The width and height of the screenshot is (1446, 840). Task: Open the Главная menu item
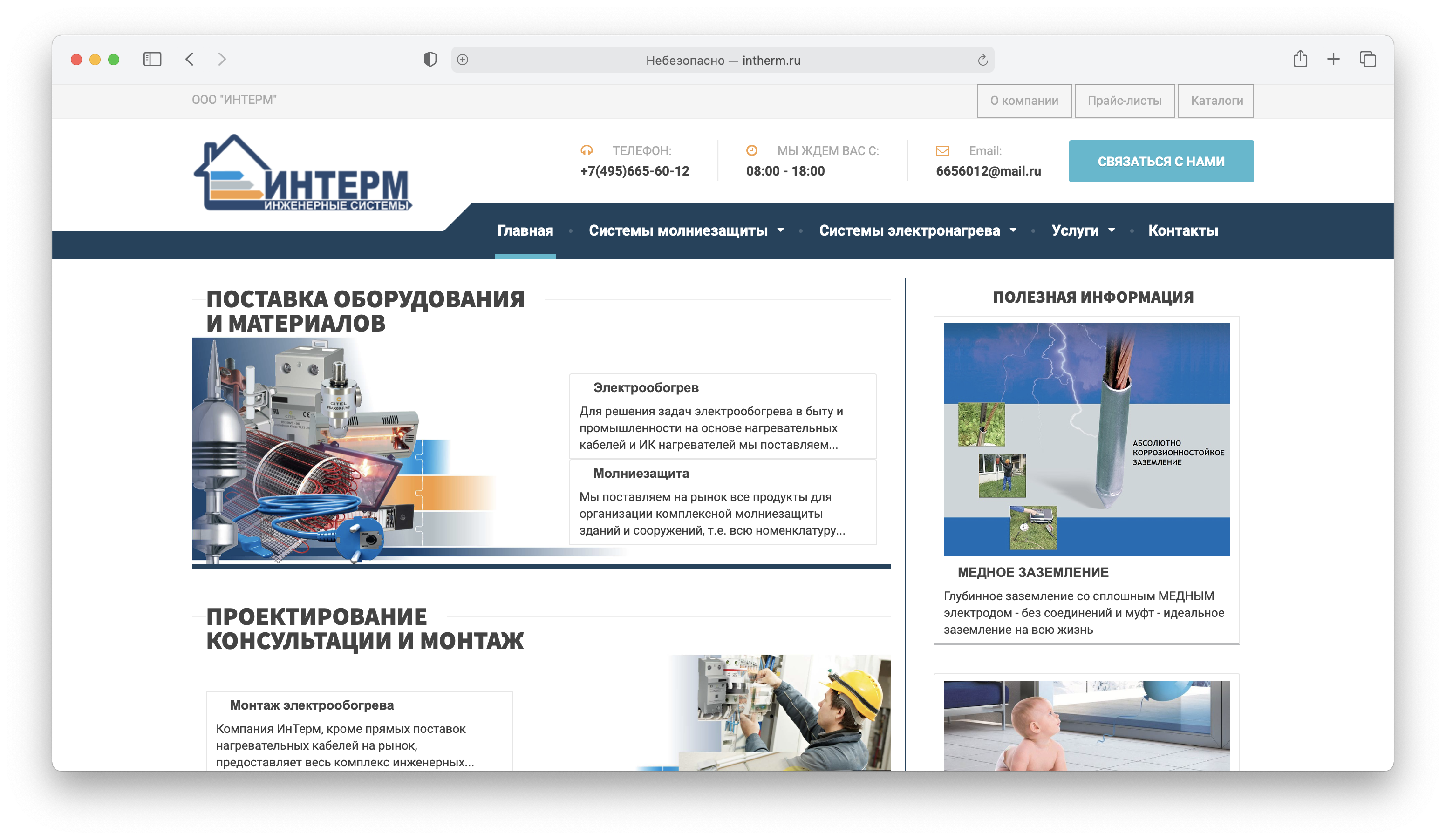[525, 230]
